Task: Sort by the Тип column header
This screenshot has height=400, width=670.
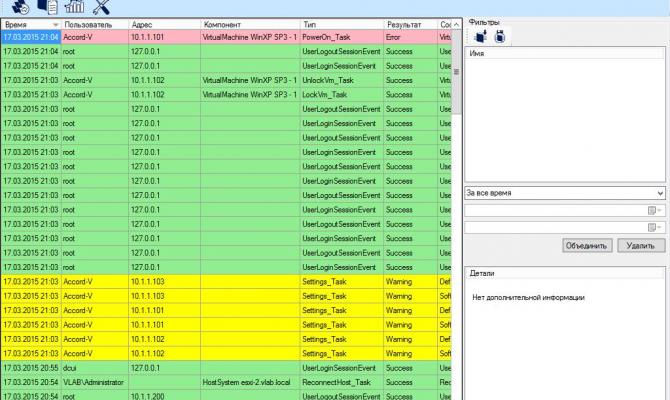Action: coord(341,25)
